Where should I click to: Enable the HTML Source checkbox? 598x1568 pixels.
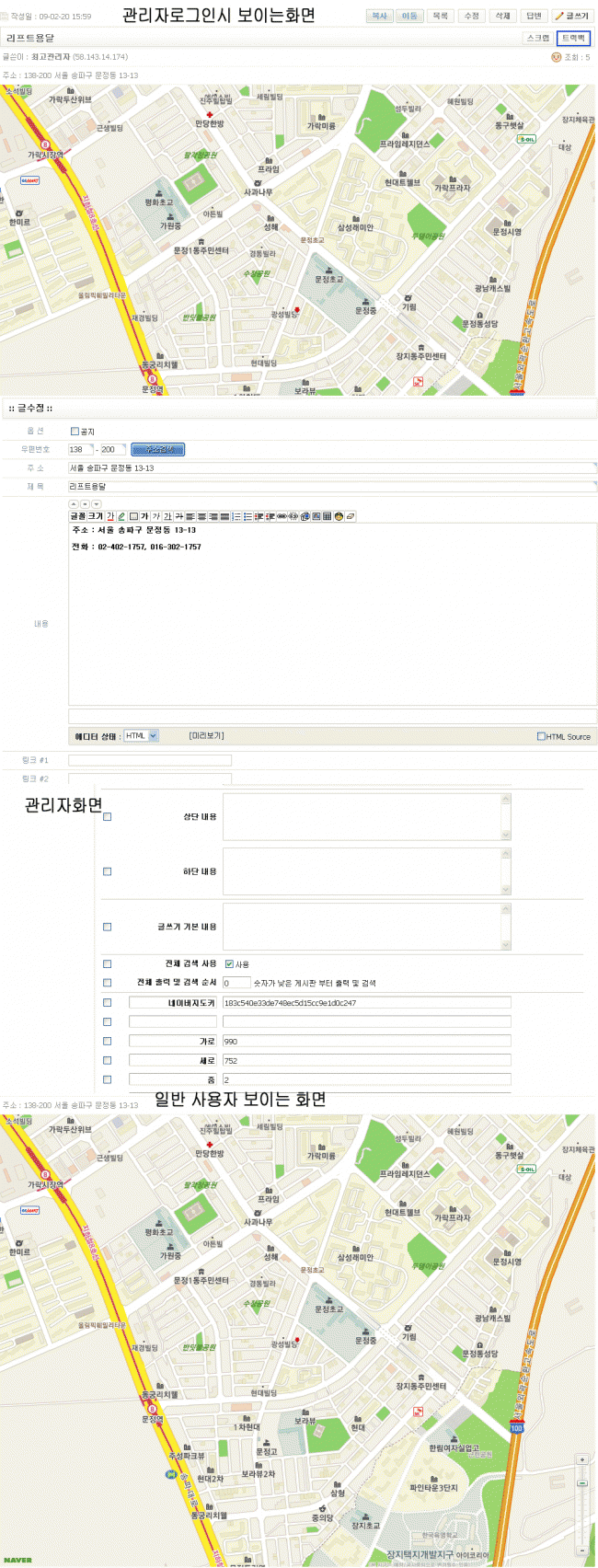click(541, 736)
